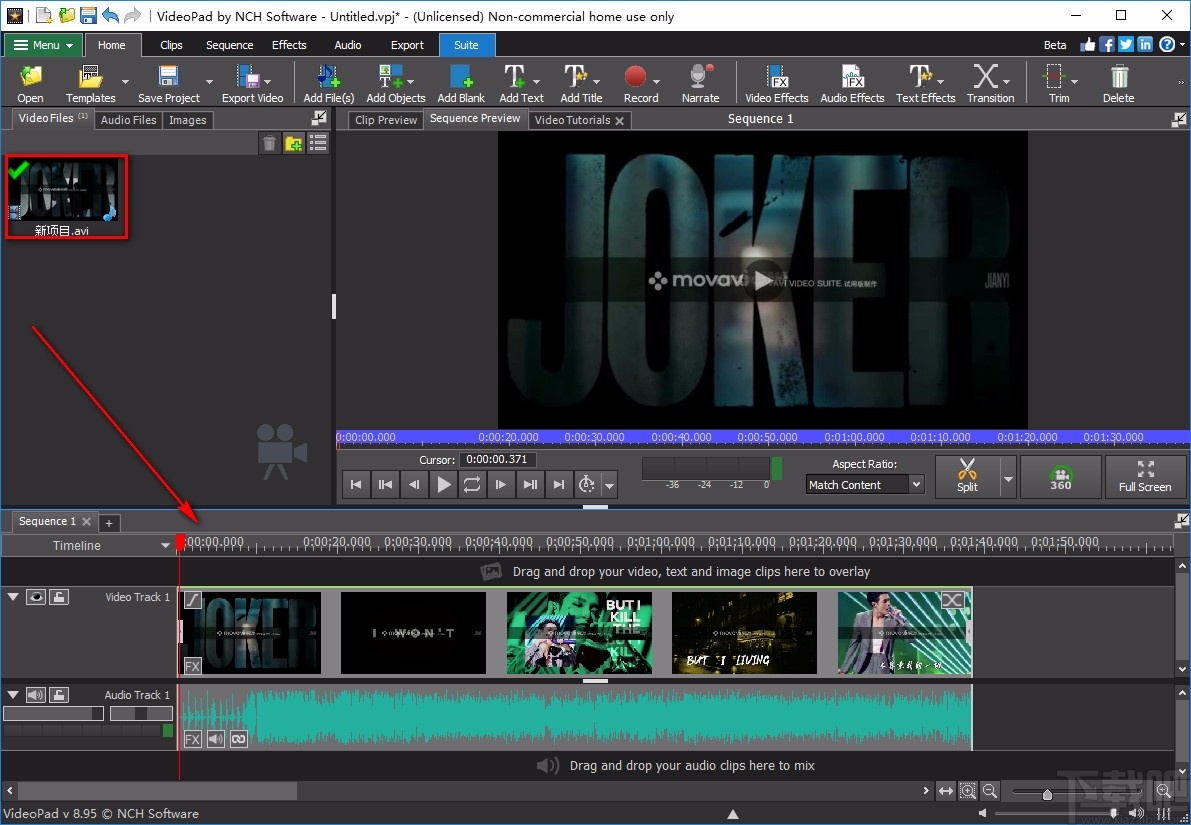This screenshot has width=1191, height=825.
Task: Click the Export Video button
Action: coord(253,82)
